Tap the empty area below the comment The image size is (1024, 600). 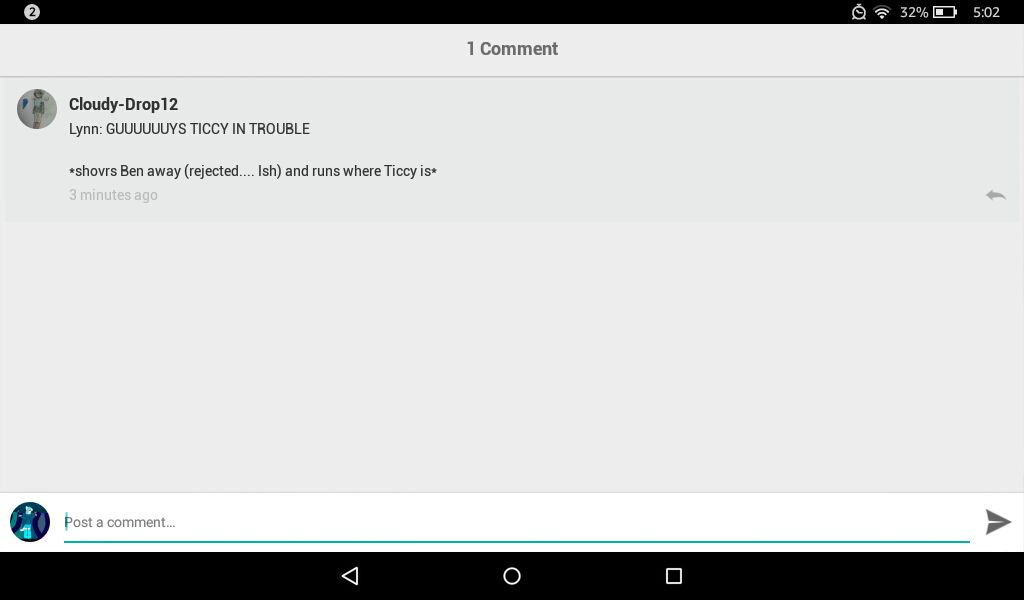pos(512,356)
